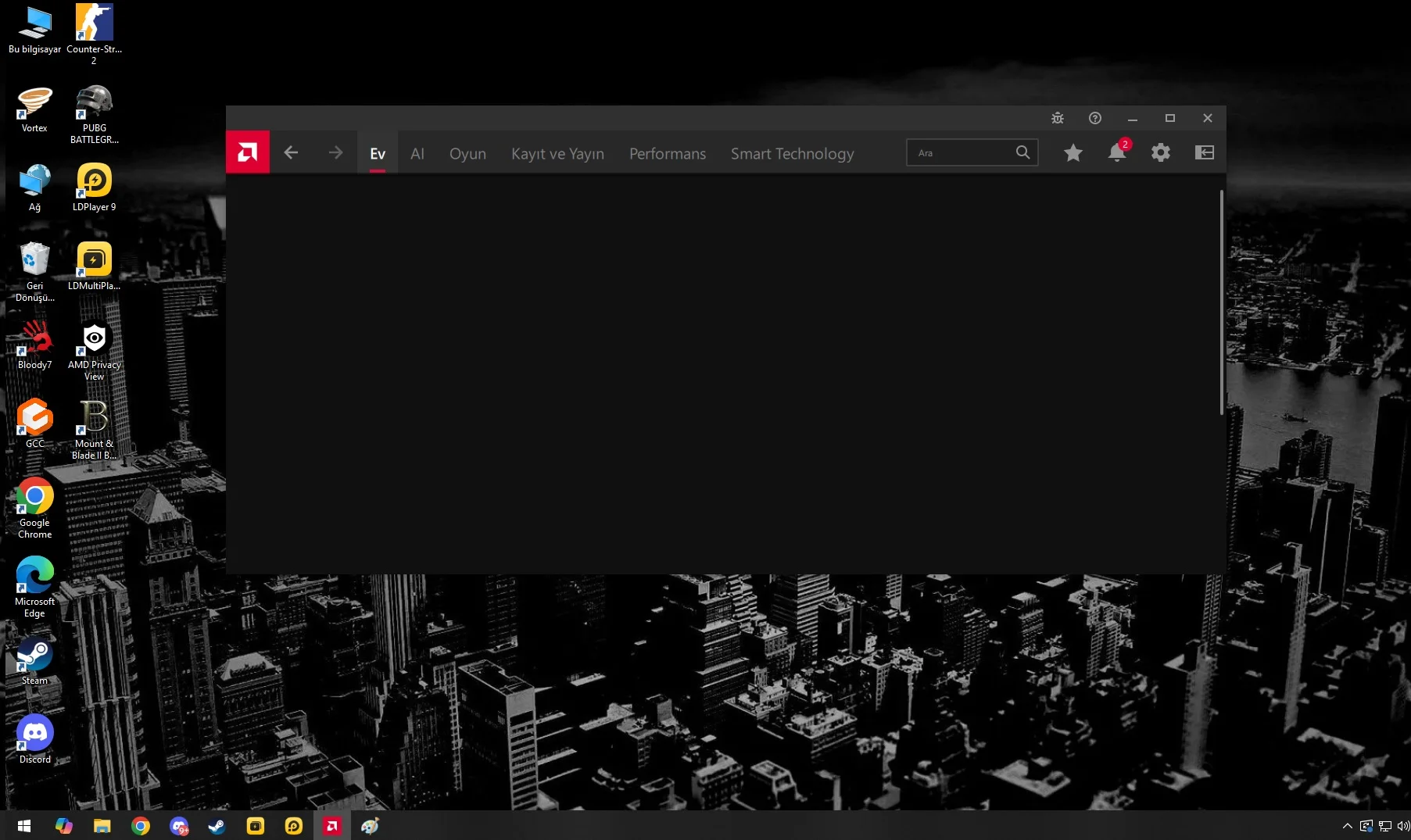Open Copilot from the taskbar
The image size is (1411, 840).
click(x=63, y=826)
